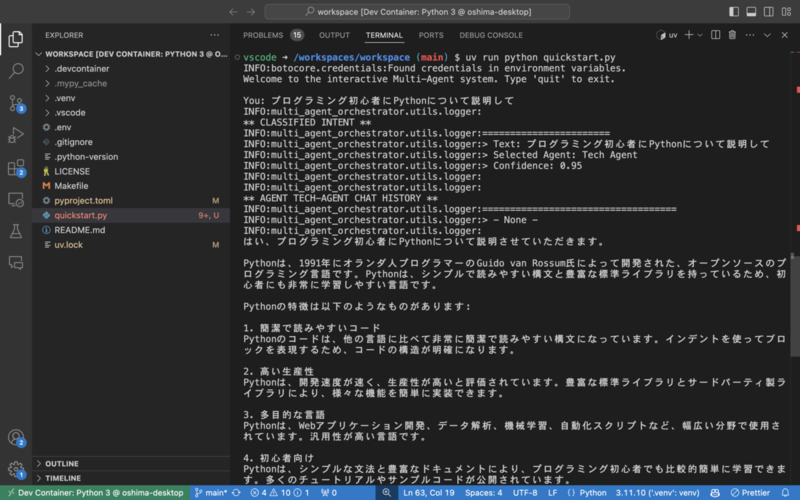Collapse the WORKSPACE folder root
The height and width of the screenshot is (500, 800).
[131, 54]
